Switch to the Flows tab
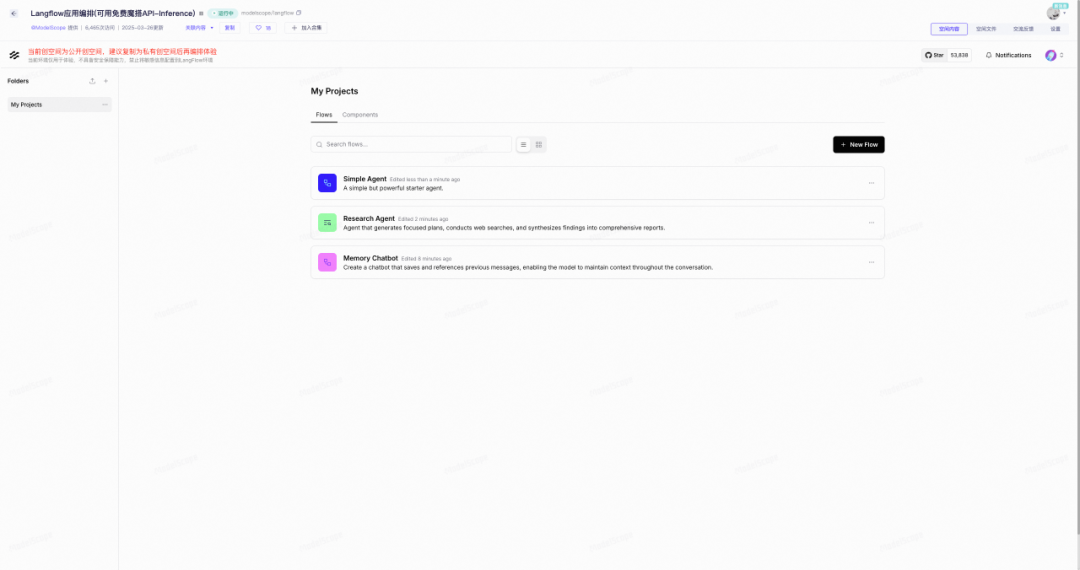1080x570 pixels. click(324, 115)
